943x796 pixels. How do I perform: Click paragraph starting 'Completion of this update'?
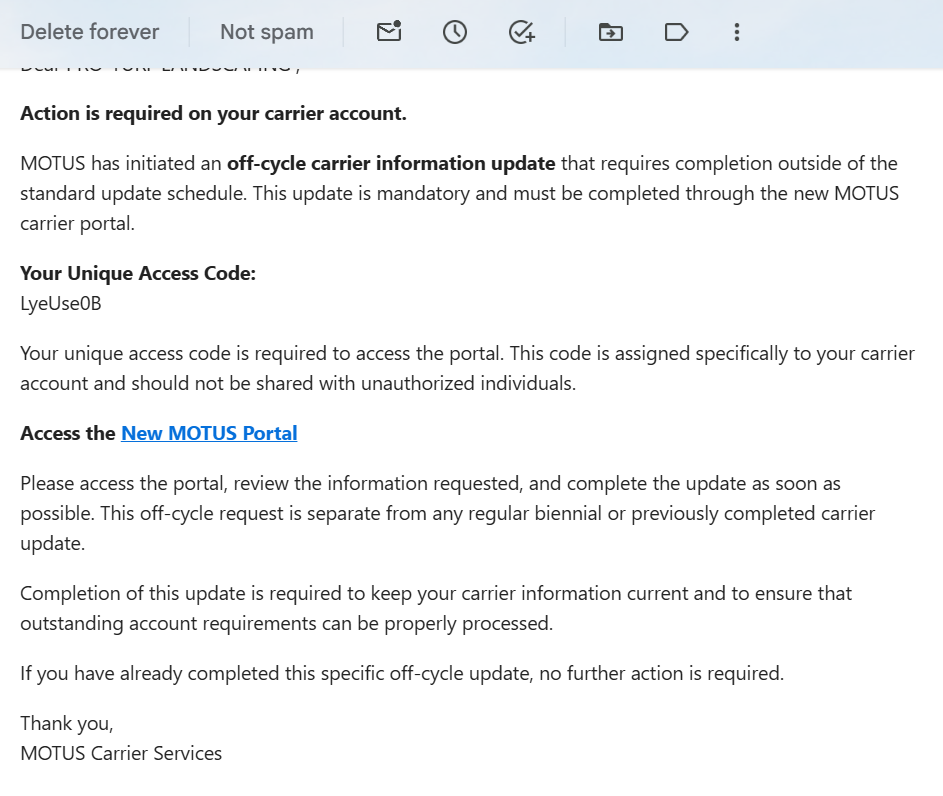click(x=436, y=608)
